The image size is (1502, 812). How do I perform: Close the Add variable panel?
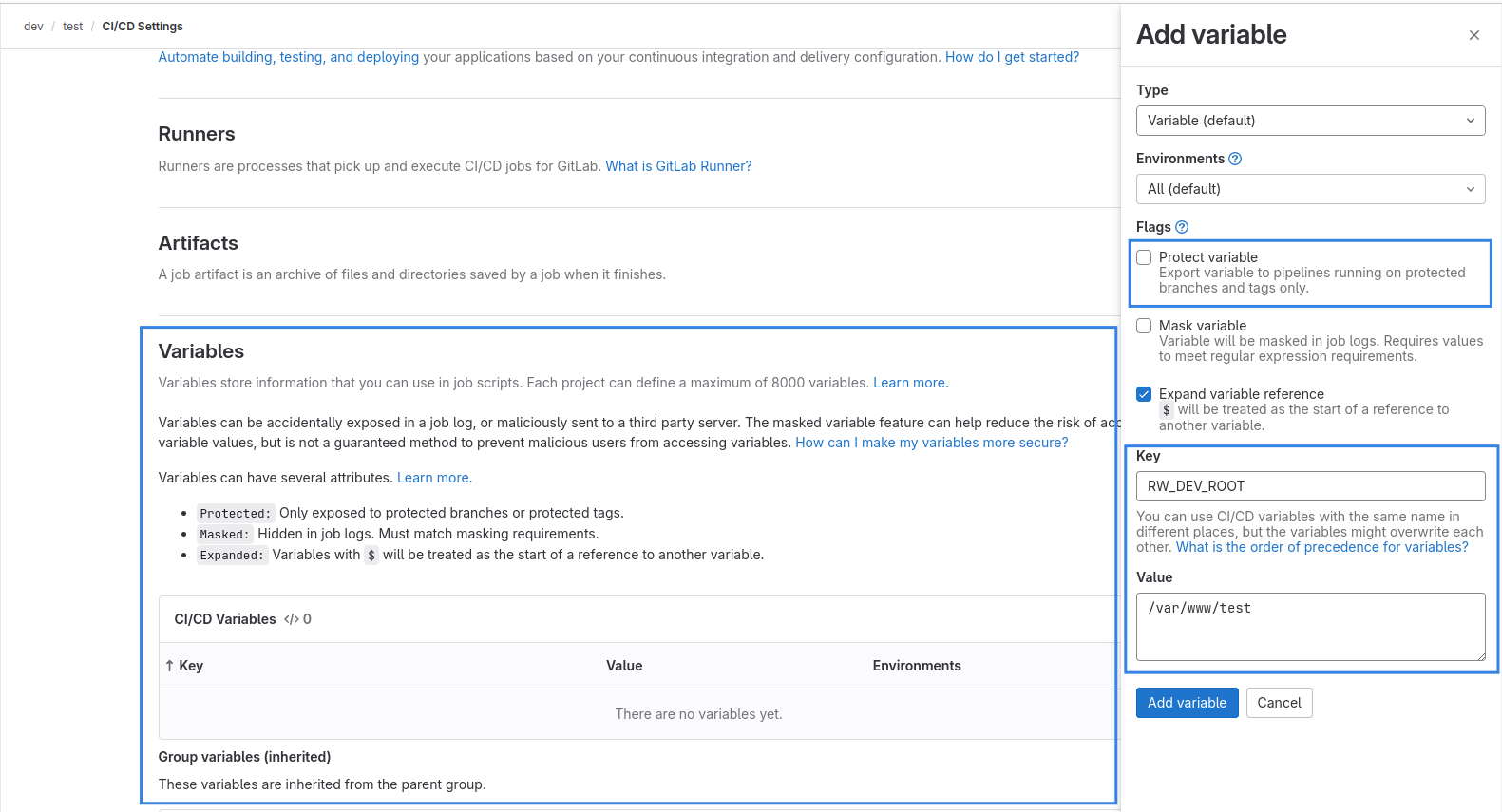1473,35
